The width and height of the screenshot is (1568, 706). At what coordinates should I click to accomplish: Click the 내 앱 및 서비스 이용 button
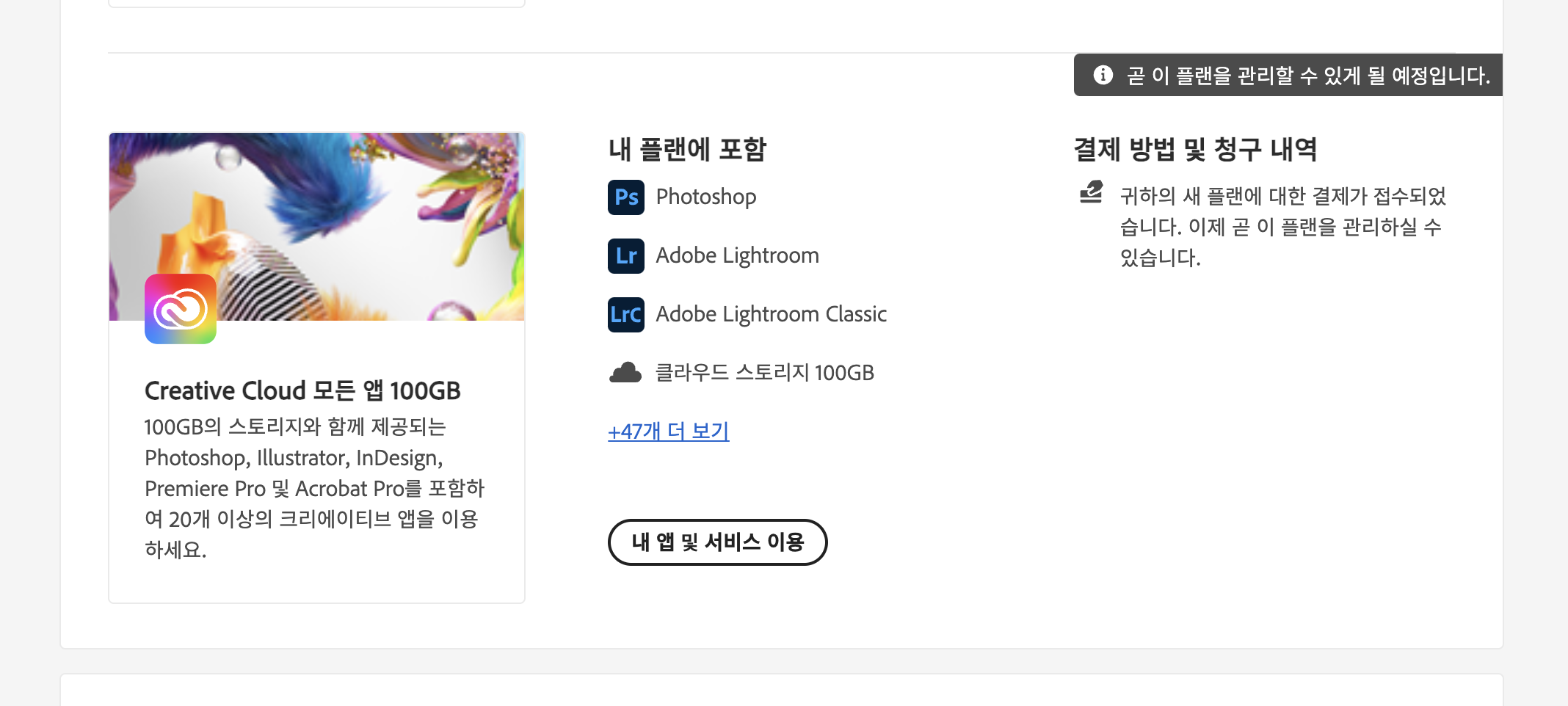tap(716, 542)
